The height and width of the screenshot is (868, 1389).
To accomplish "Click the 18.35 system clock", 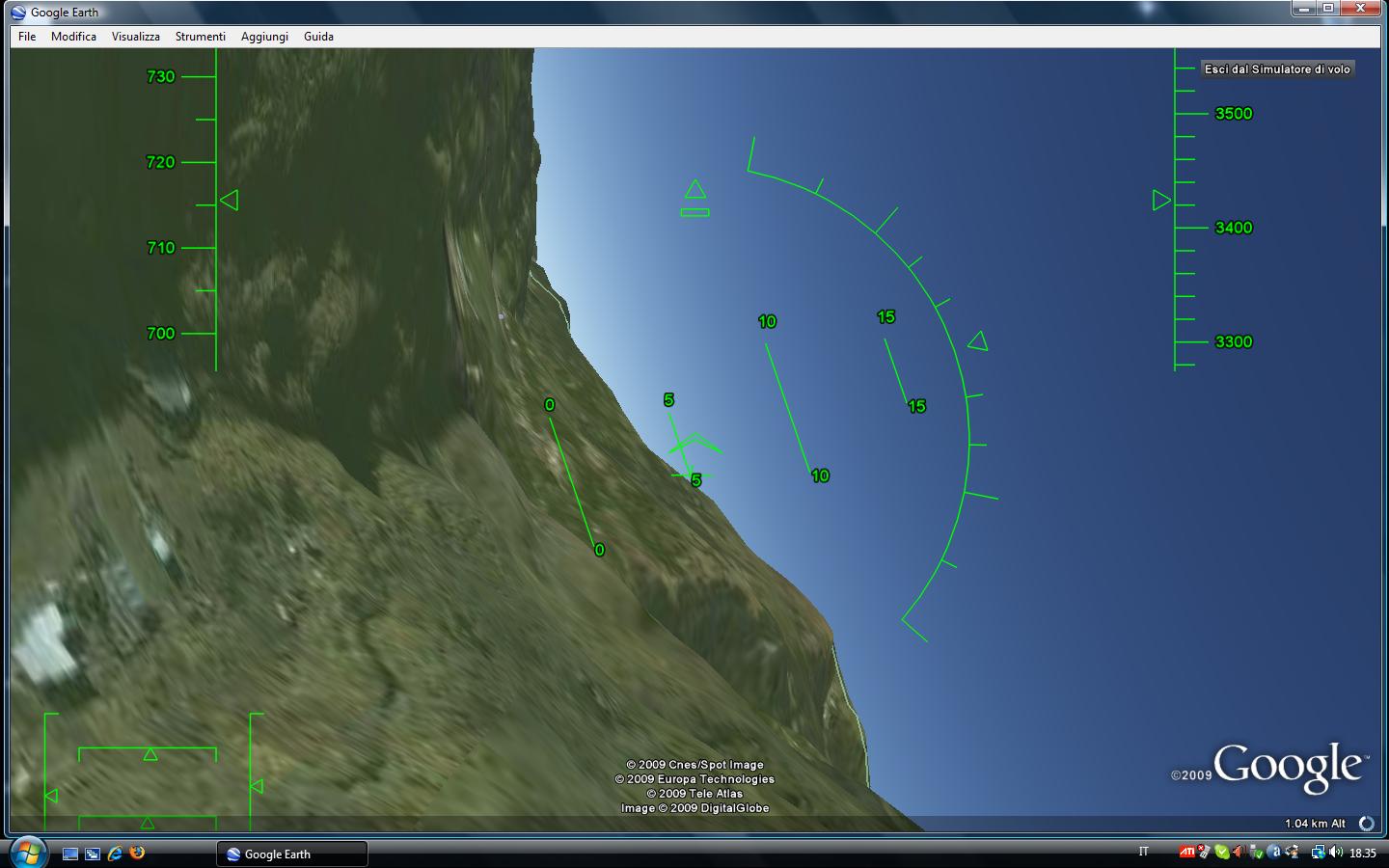I will pos(1363,853).
